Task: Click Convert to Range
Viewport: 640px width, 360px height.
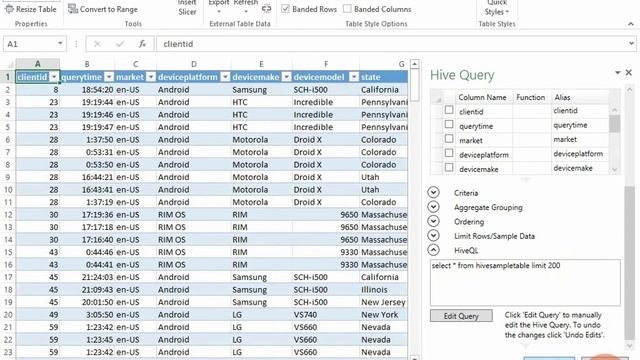Action: click(x=103, y=9)
